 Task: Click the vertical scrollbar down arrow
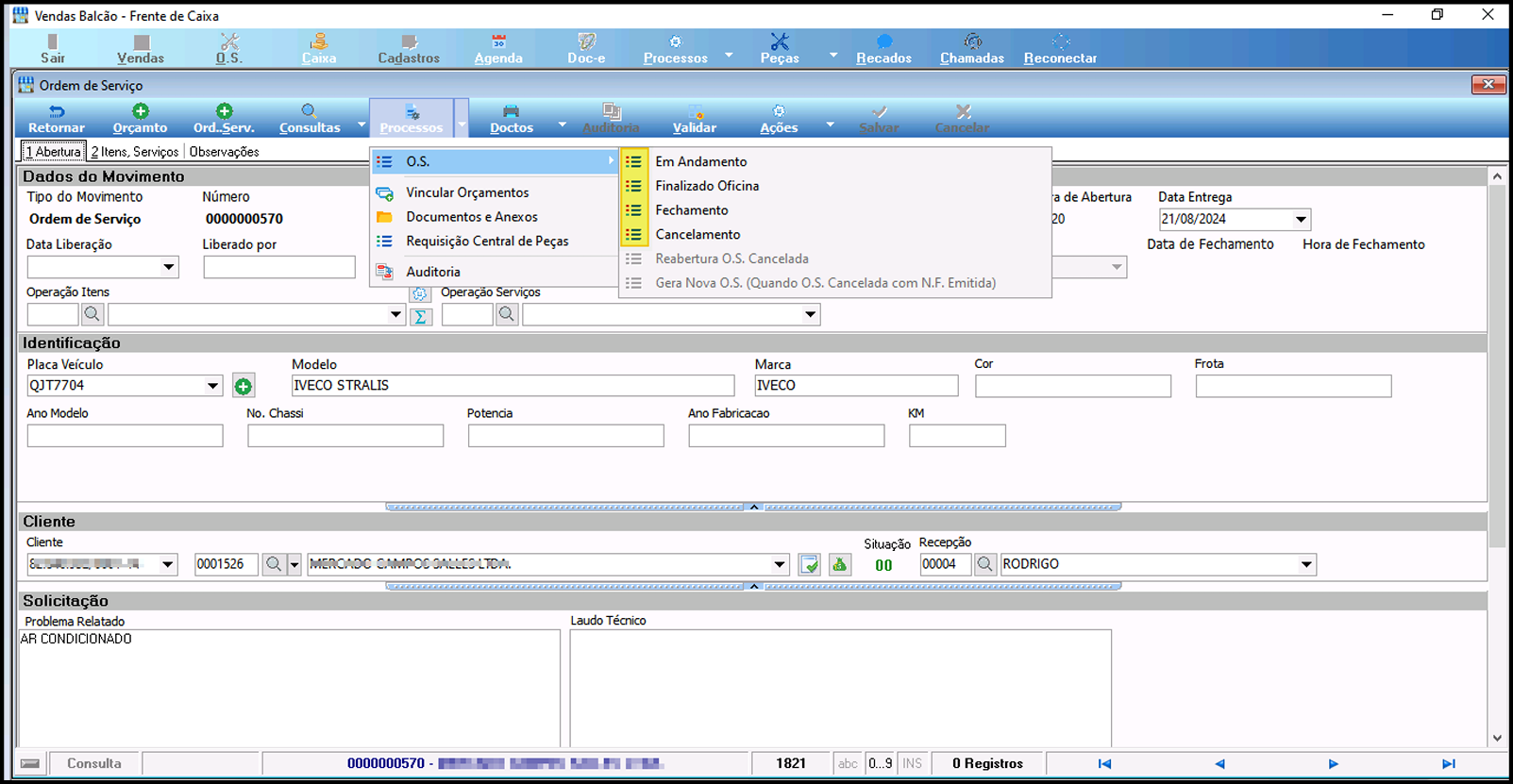tap(1497, 739)
